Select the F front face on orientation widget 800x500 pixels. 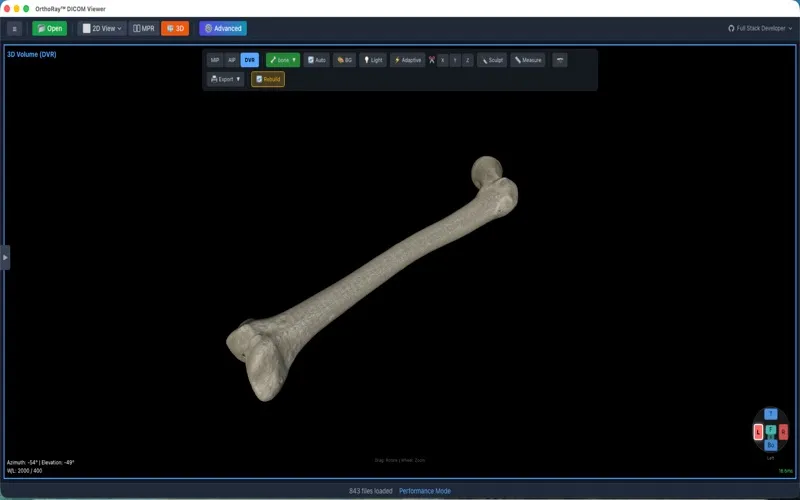(770, 430)
